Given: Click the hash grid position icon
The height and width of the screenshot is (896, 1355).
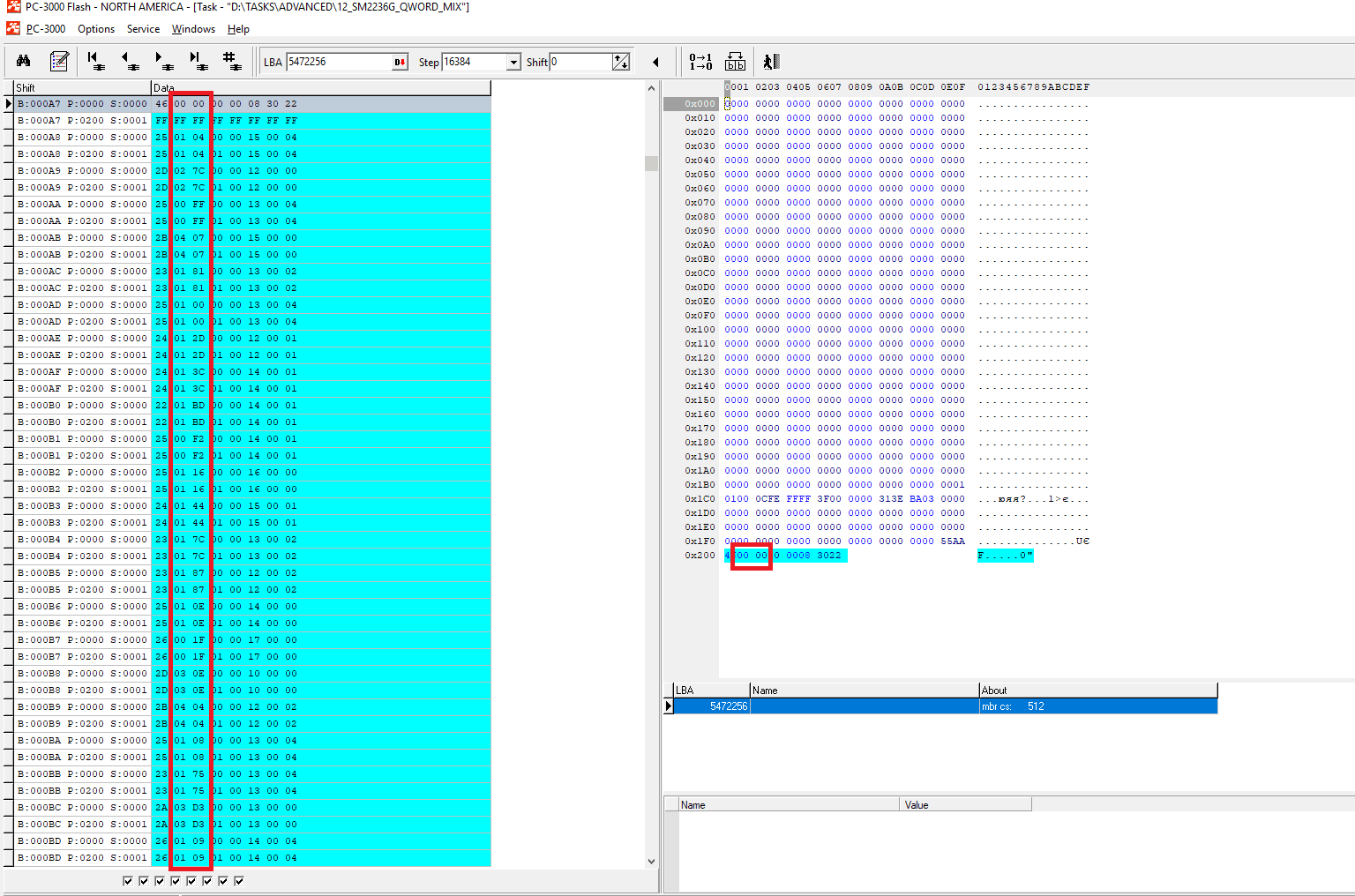Looking at the screenshot, I should [231, 61].
